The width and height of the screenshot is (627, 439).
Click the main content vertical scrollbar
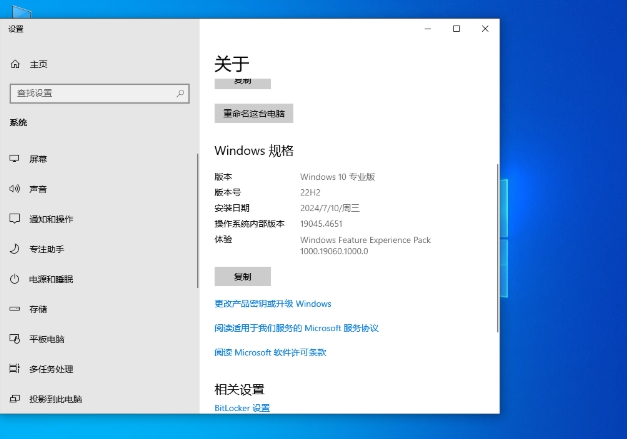496,250
